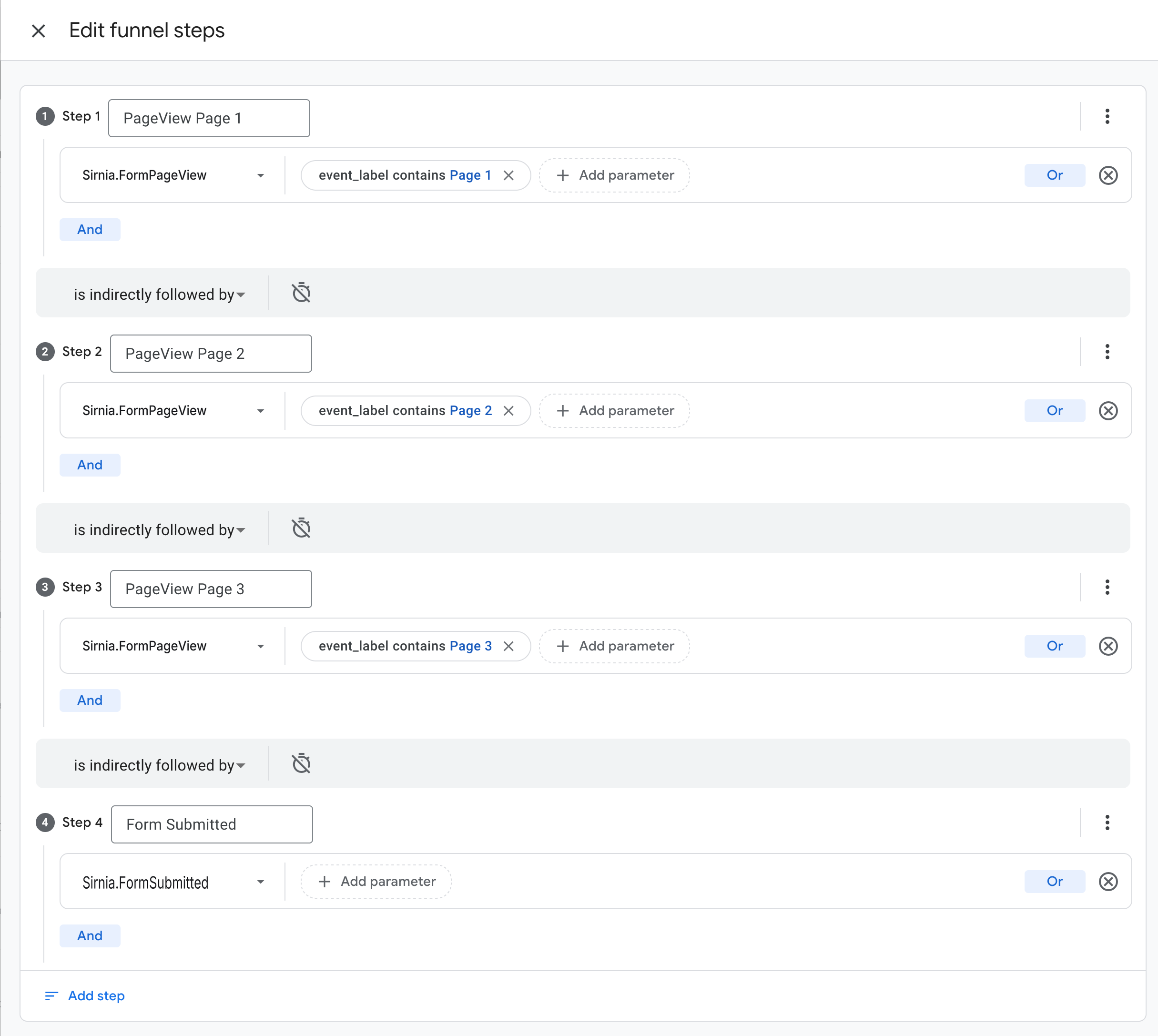Change 'is indirectly followed by' below Step 2
Viewport: 1158px width, 1036px height.
160,530
